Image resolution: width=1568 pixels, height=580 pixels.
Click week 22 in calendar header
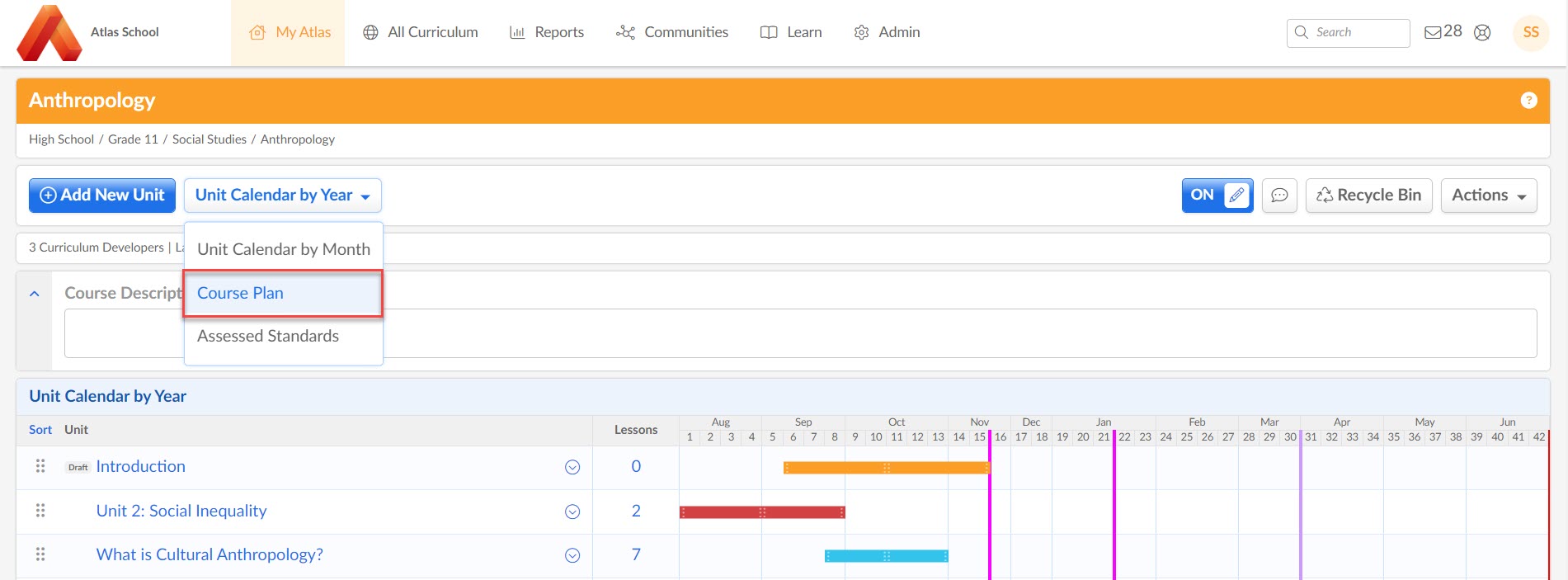(1124, 437)
